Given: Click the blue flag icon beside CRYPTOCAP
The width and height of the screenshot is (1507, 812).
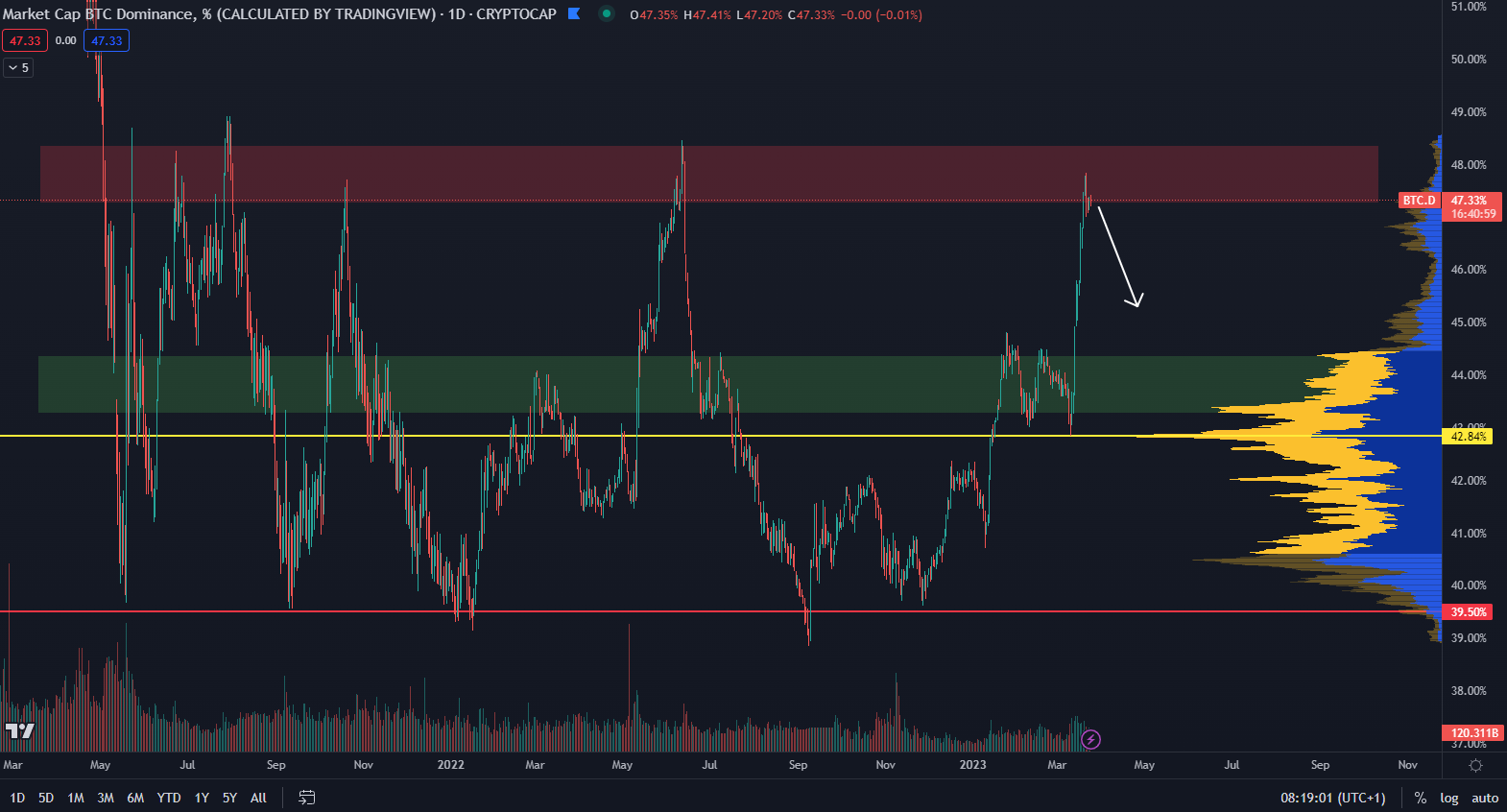Looking at the screenshot, I should coord(574,14).
